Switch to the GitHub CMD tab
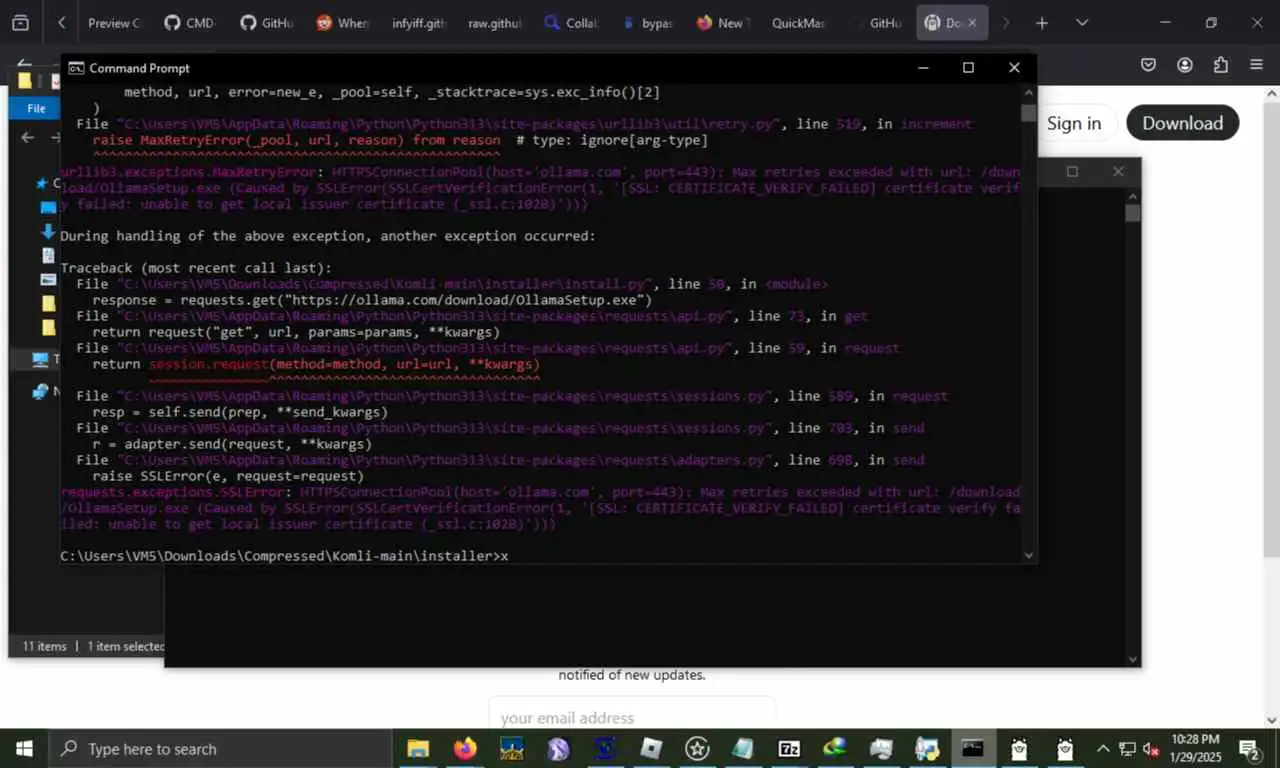 (x=188, y=22)
